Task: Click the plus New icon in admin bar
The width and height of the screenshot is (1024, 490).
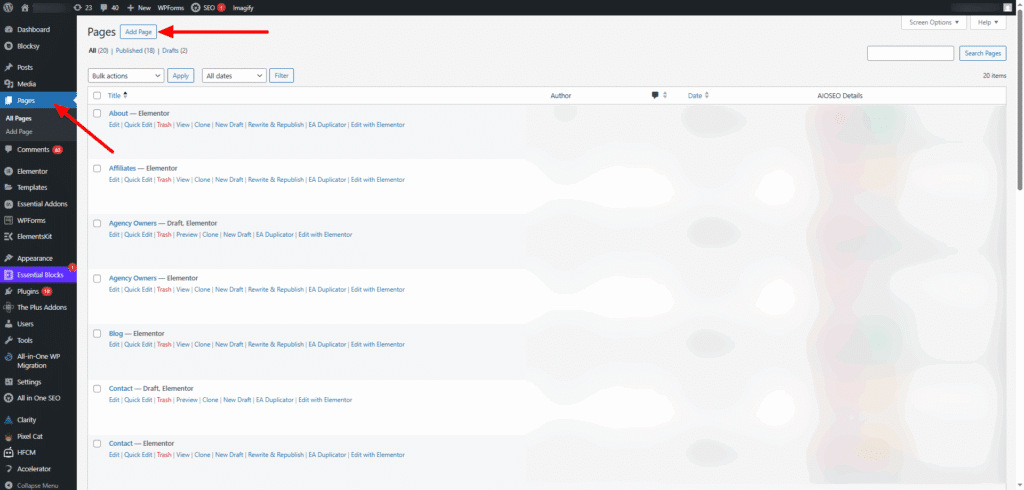Action: point(131,8)
